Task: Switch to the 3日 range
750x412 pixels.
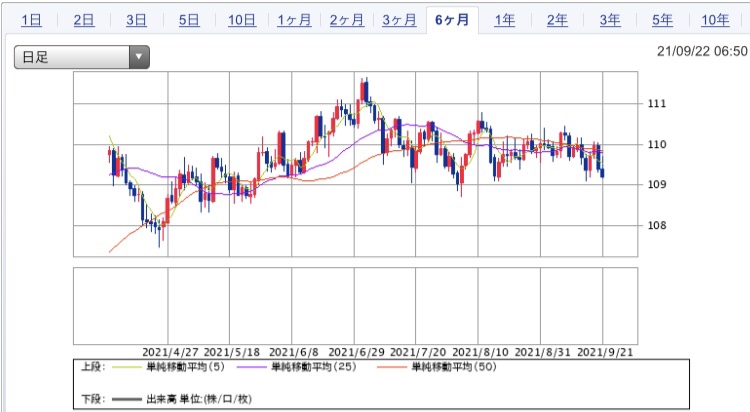Action: point(136,20)
